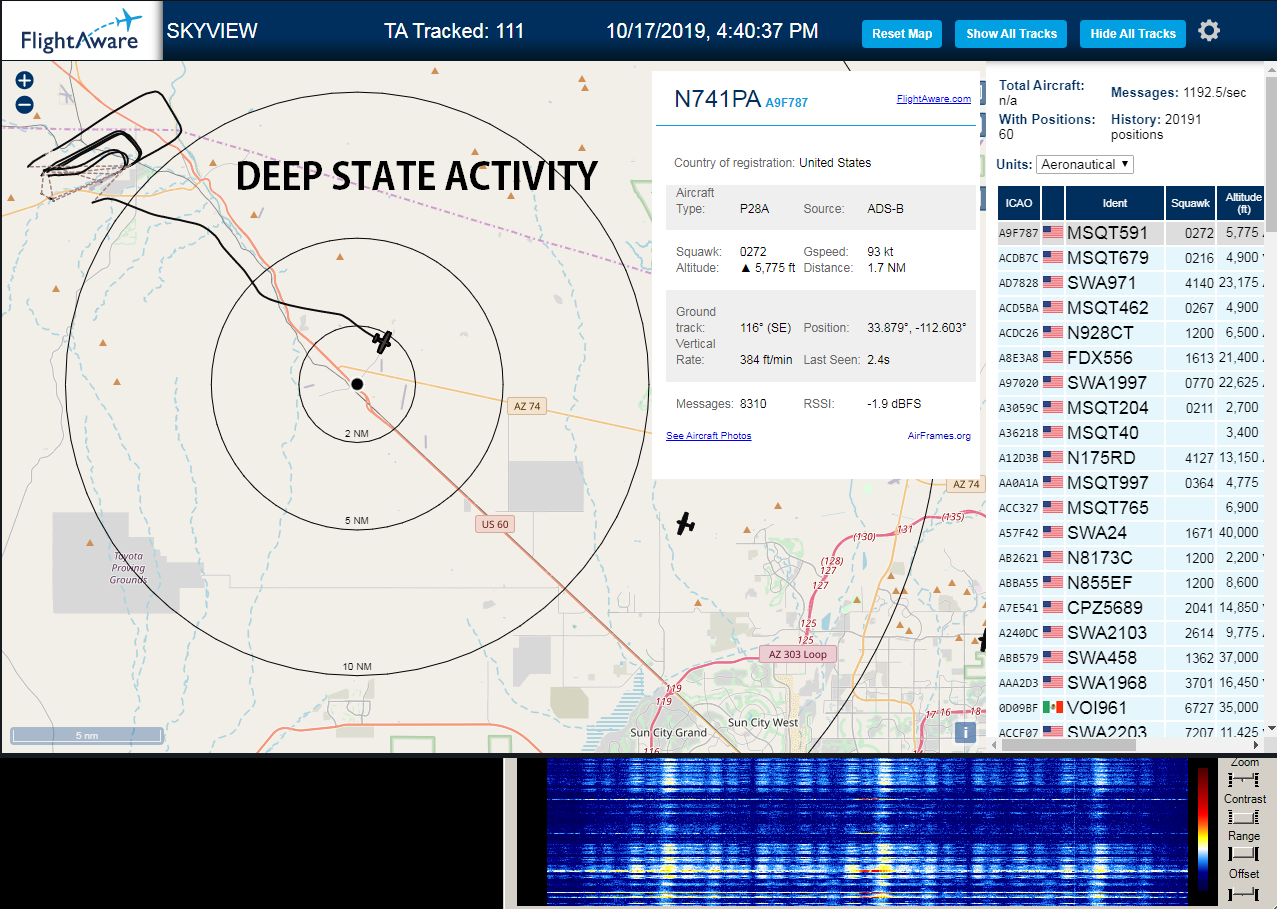Open the settings gear icon
The width and height of the screenshot is (1277, 909).
pyautogui.click(x=1209, y=31)
